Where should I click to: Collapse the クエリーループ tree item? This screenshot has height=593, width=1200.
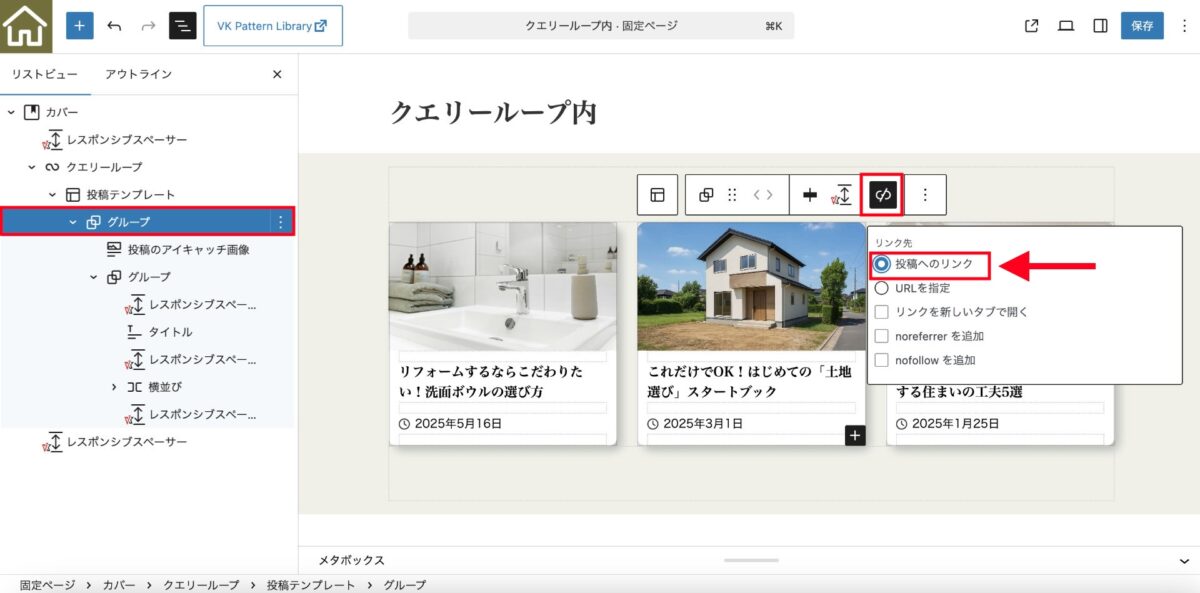click(x=32, y=167)
